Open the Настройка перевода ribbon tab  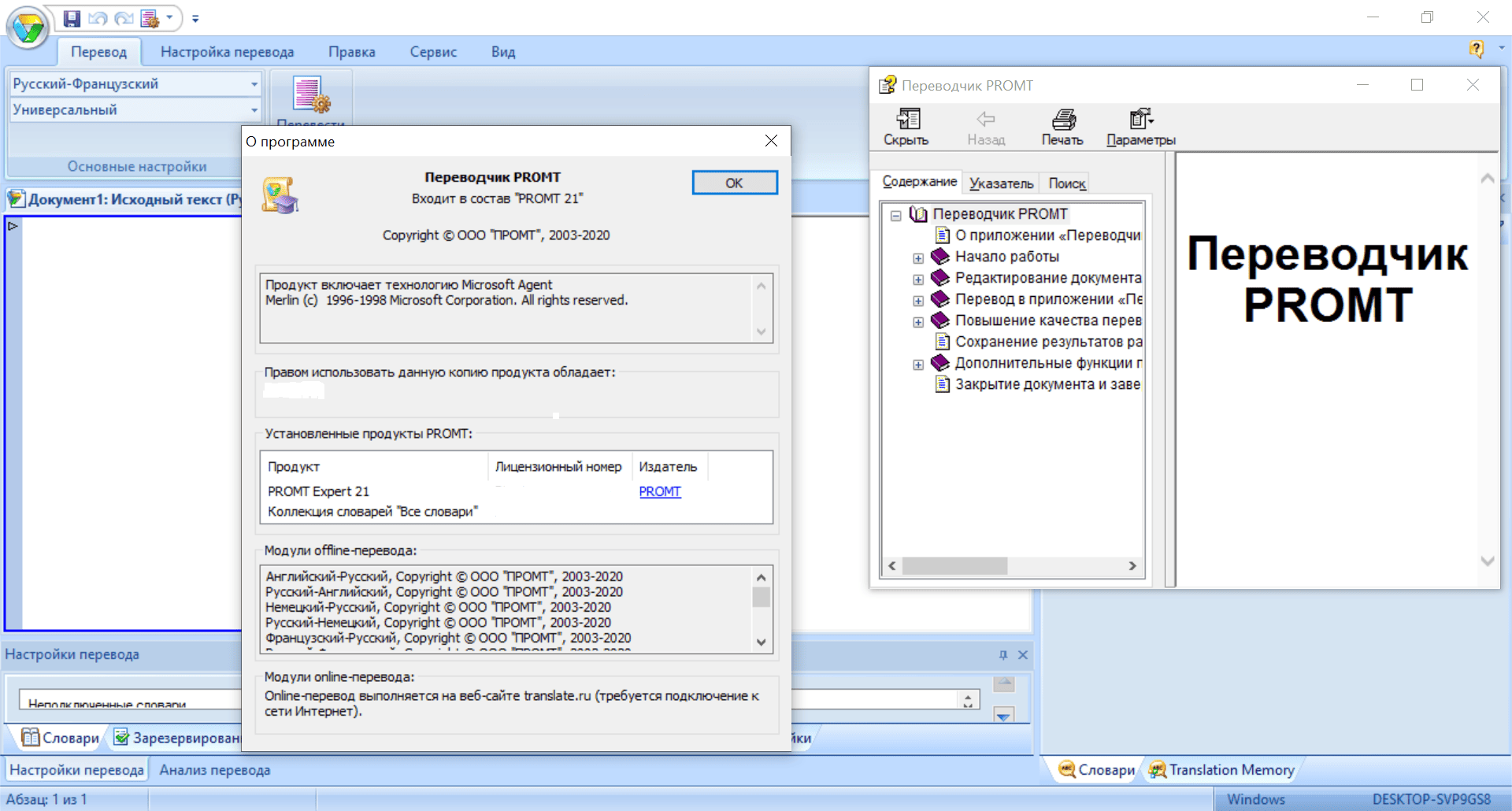click(227, 52)
